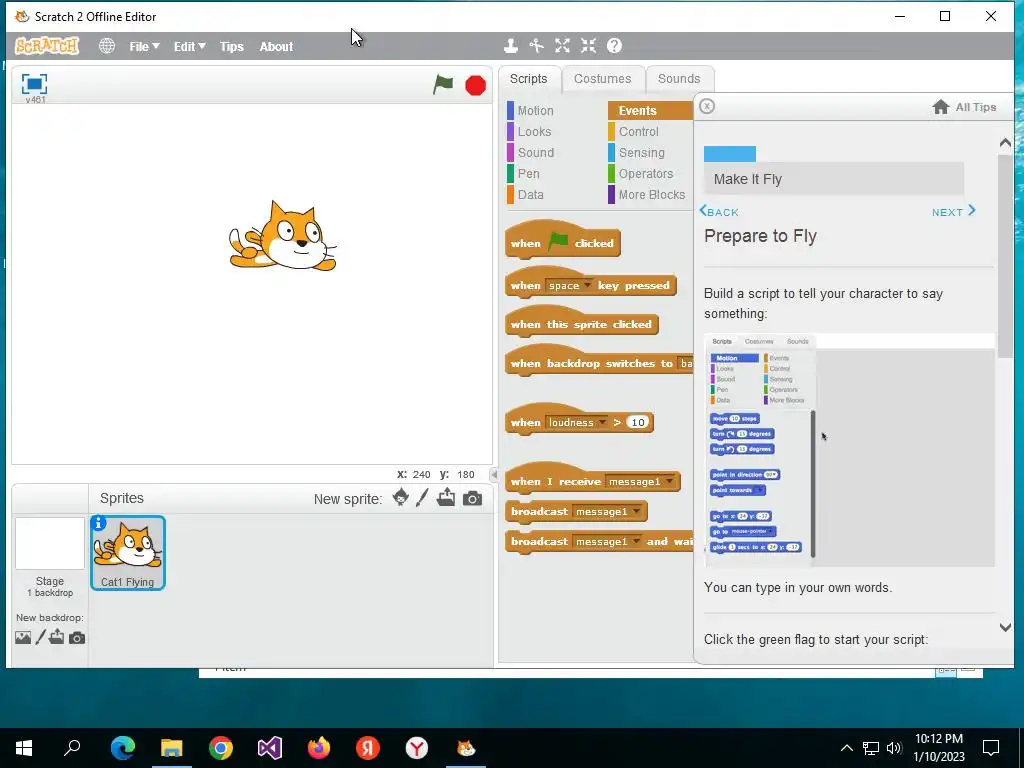Open the About menu item
Viewport: 1024px width, 768px height.
pos(276,46)
